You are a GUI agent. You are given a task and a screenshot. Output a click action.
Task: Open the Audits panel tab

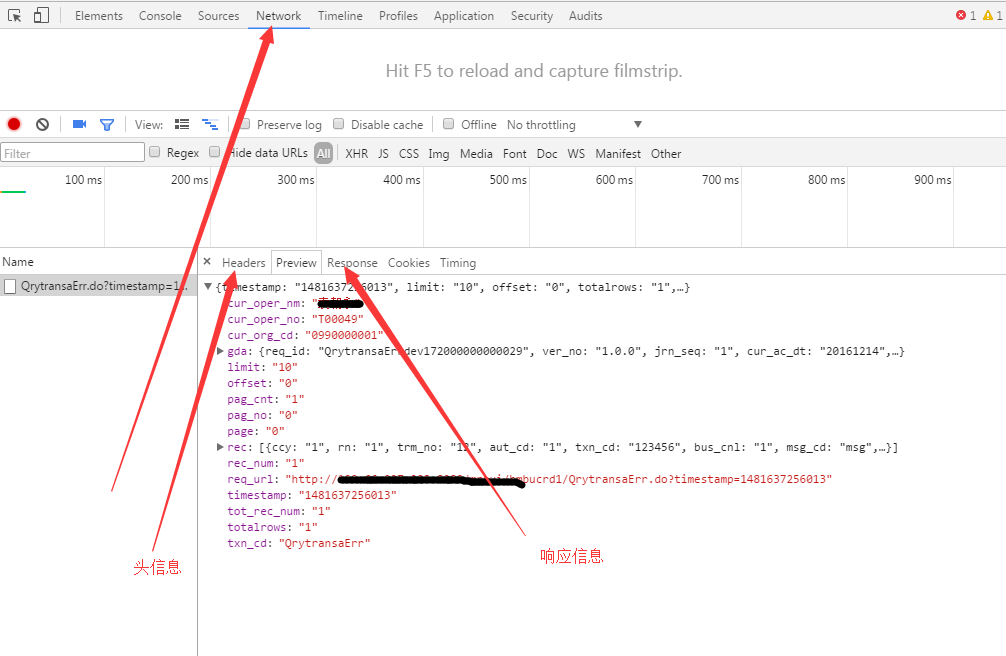tap(586, 16)
